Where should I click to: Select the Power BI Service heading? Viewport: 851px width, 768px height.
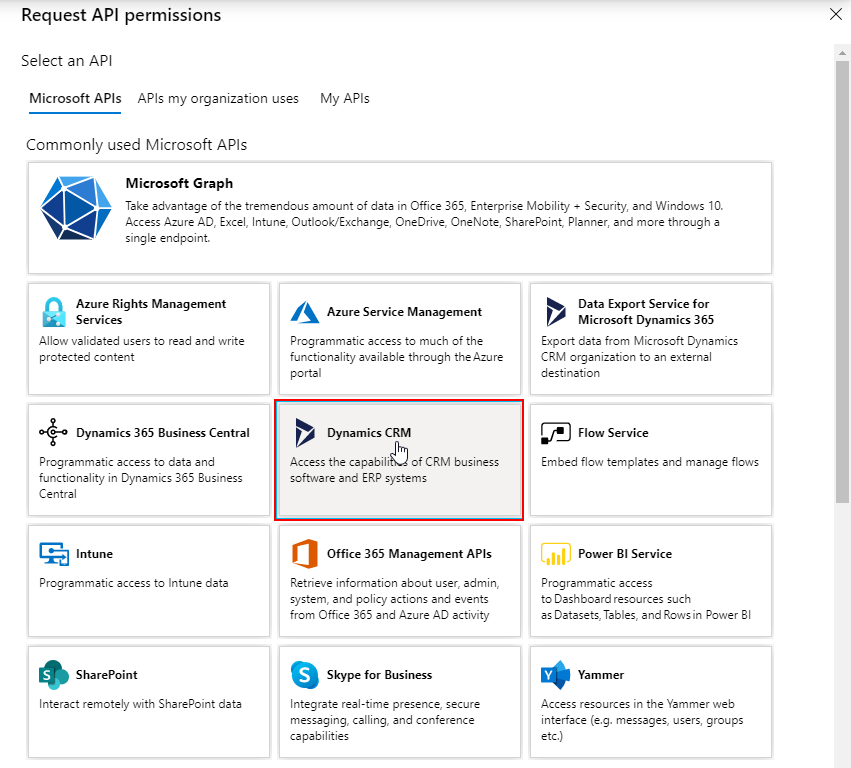[x=625, y=554]
